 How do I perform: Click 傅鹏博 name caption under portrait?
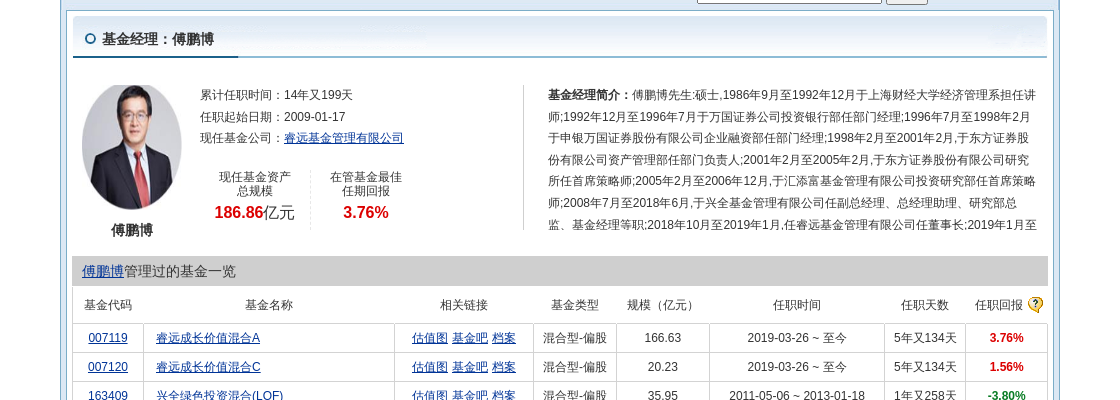pyautogui.click(x=131, y=230)
